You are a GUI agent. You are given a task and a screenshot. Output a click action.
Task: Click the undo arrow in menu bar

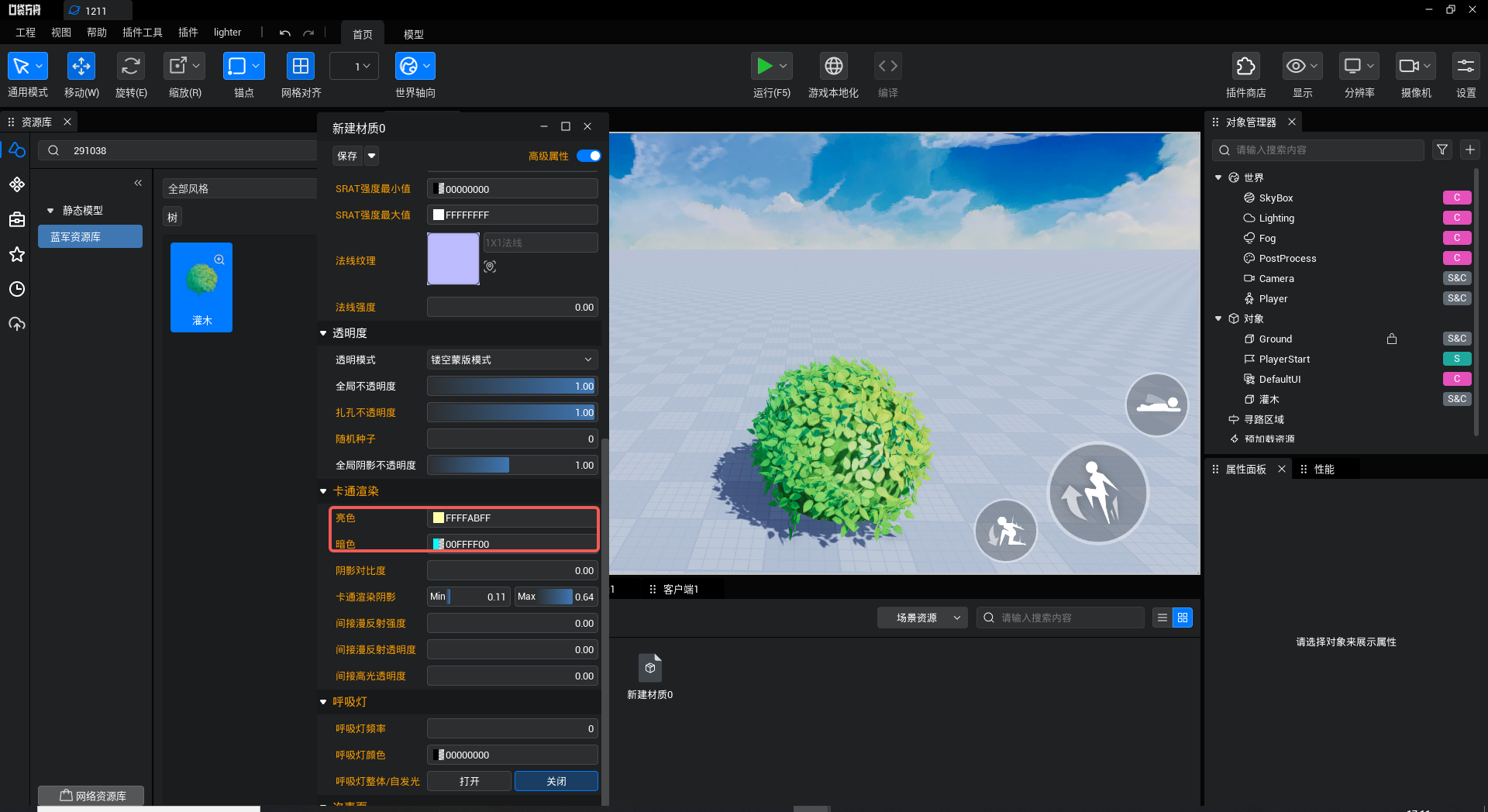tap(285, 33)
